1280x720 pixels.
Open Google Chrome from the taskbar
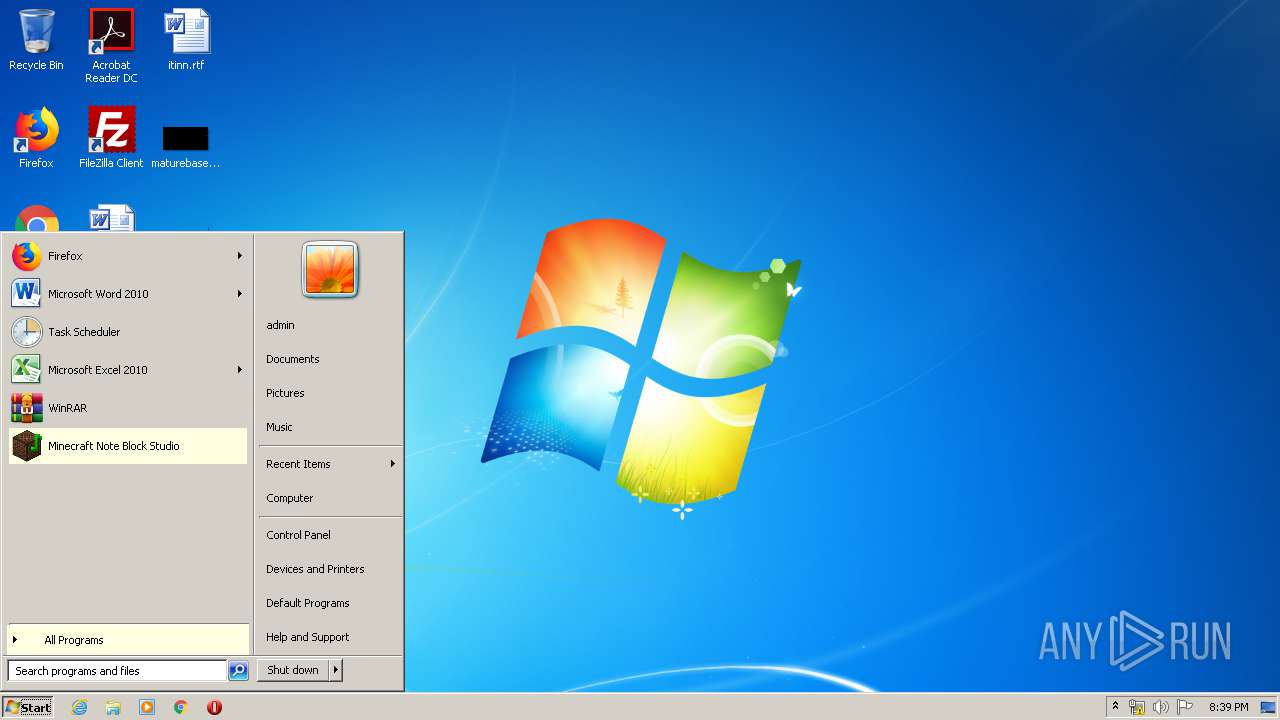[x=181, y=707]
